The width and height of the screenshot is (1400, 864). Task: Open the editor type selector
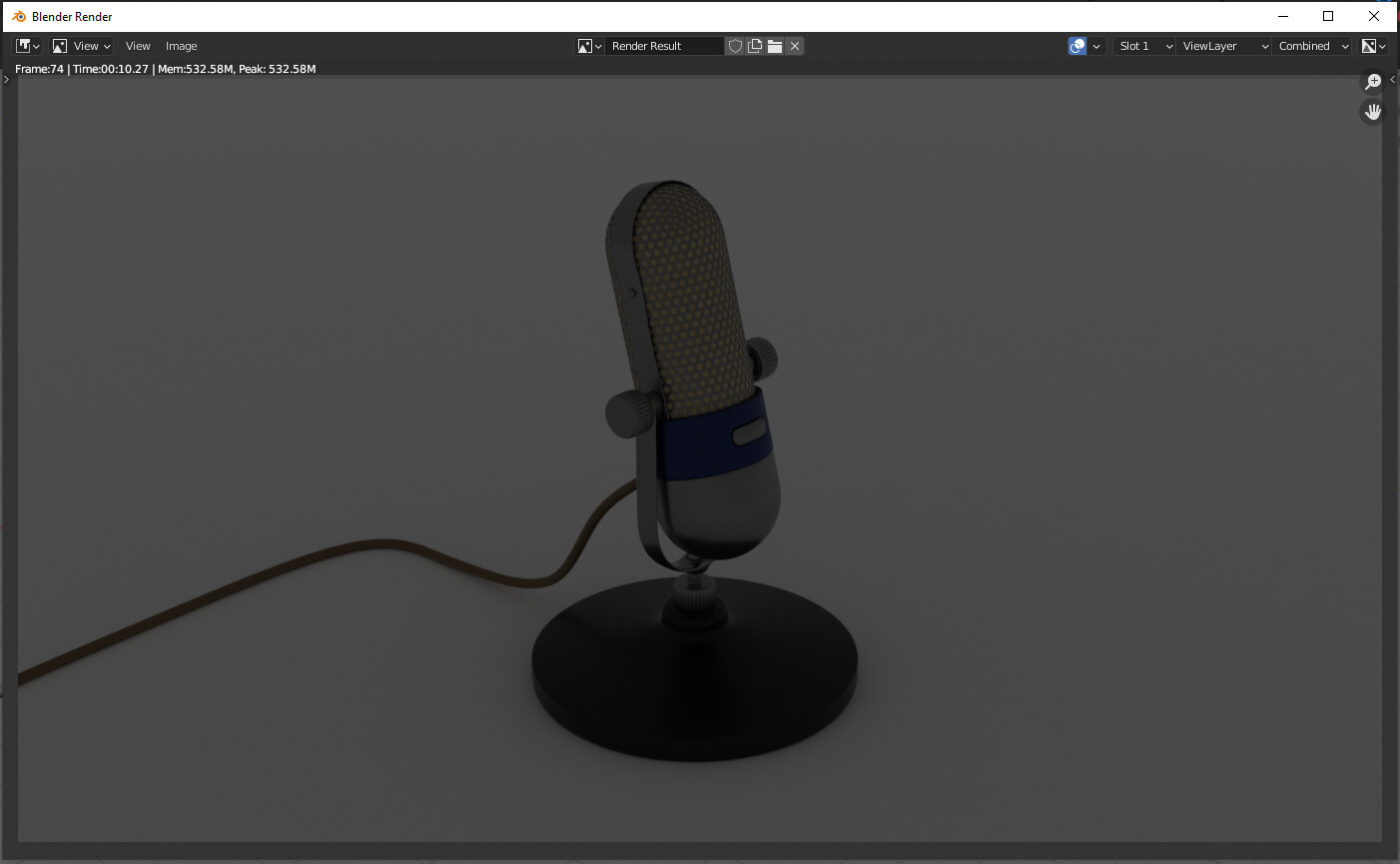[28, 46]
